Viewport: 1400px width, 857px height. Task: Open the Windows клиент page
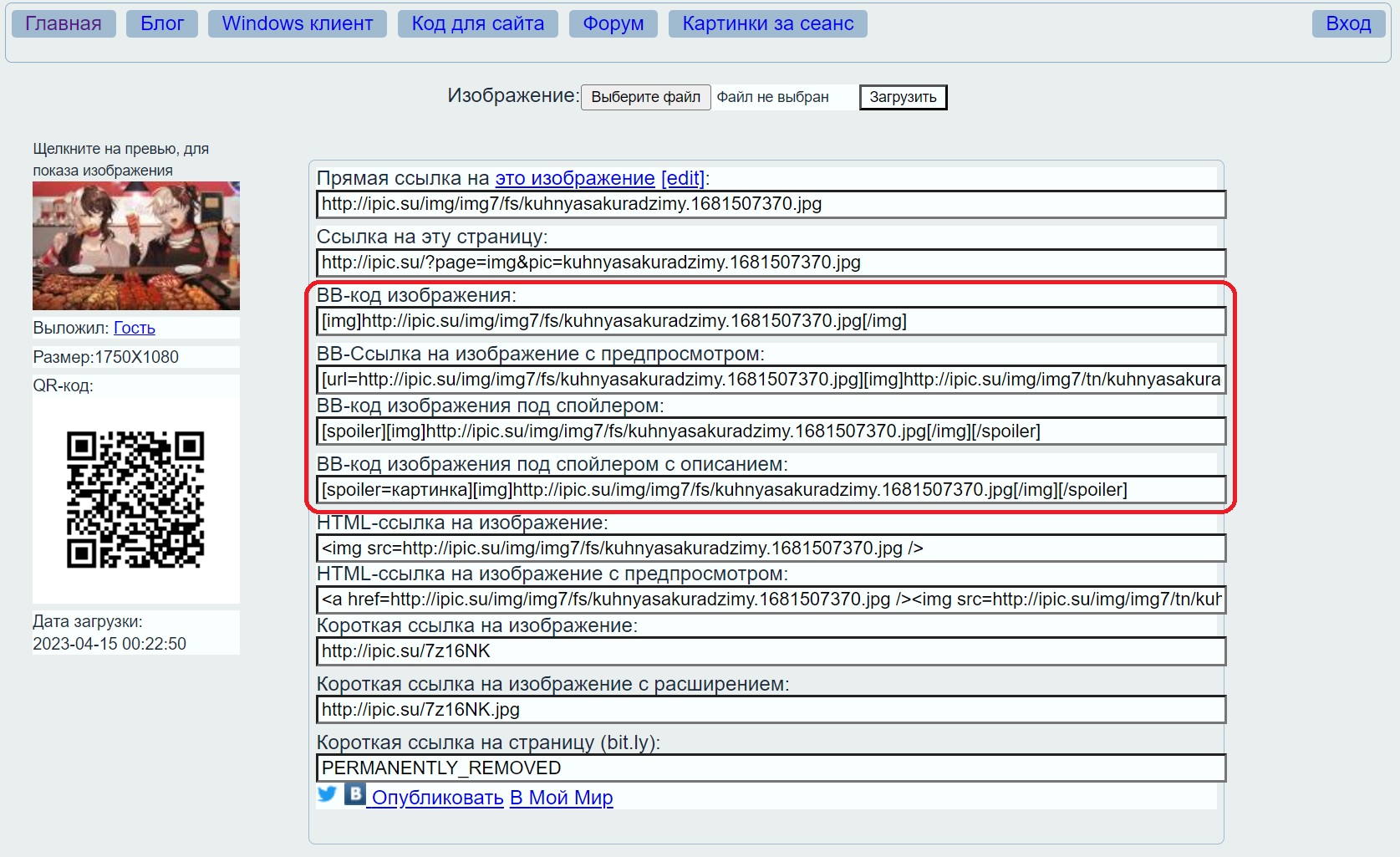(298, 23)
